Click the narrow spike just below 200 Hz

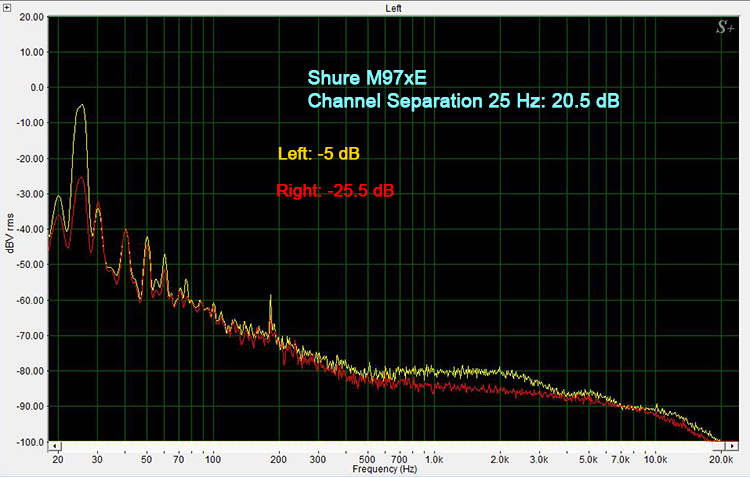point(271,300)
